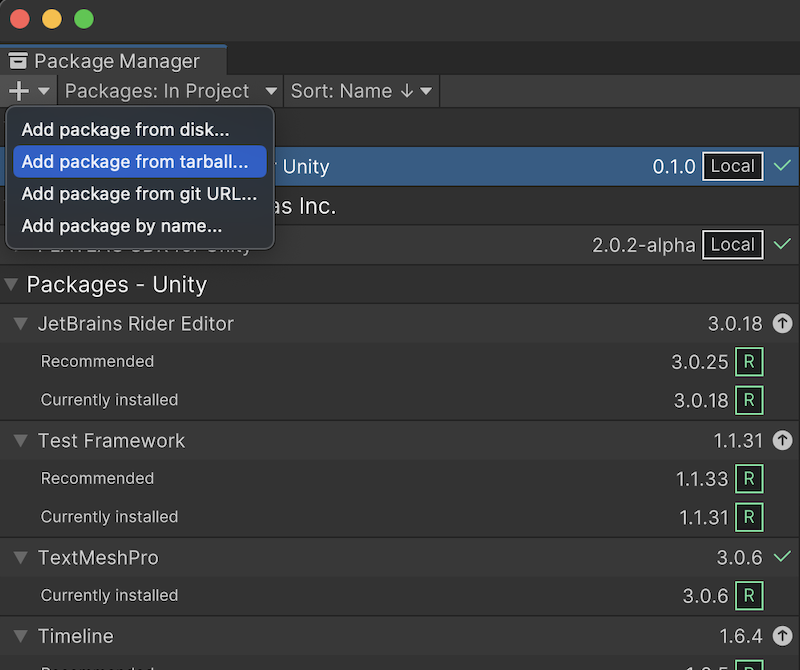
Task: Click R badge for Test Framework 1.1.33
Action: (x=749, y=479)
